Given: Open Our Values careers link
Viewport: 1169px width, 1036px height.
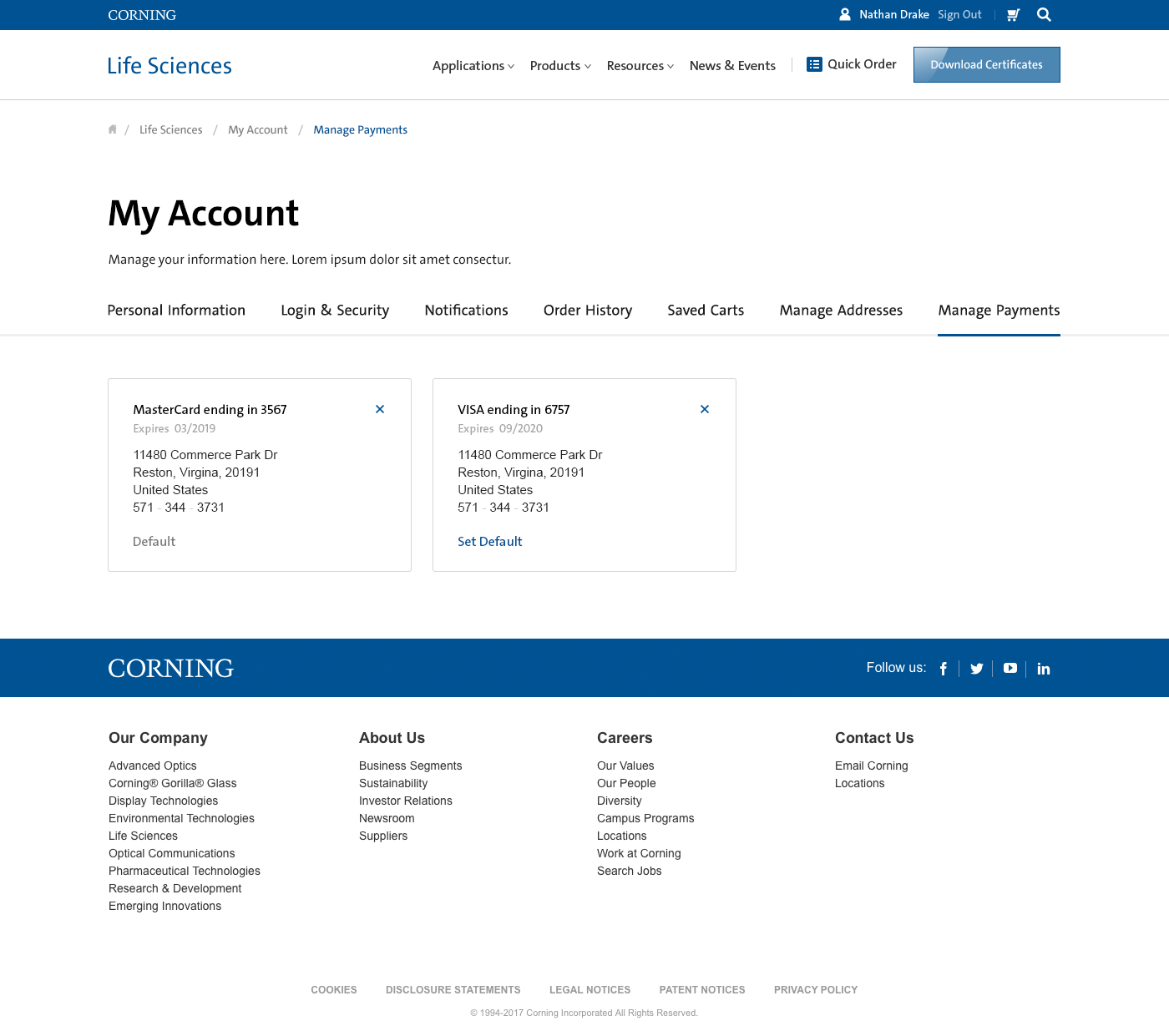Looking at the screenshot, I should (625, 766).
